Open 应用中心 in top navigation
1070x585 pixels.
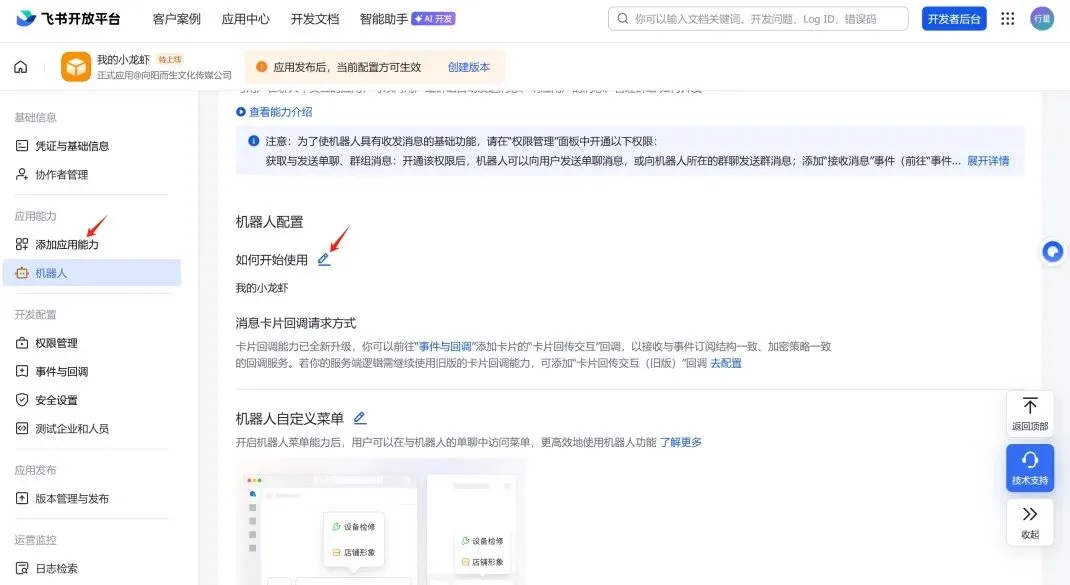246,19
